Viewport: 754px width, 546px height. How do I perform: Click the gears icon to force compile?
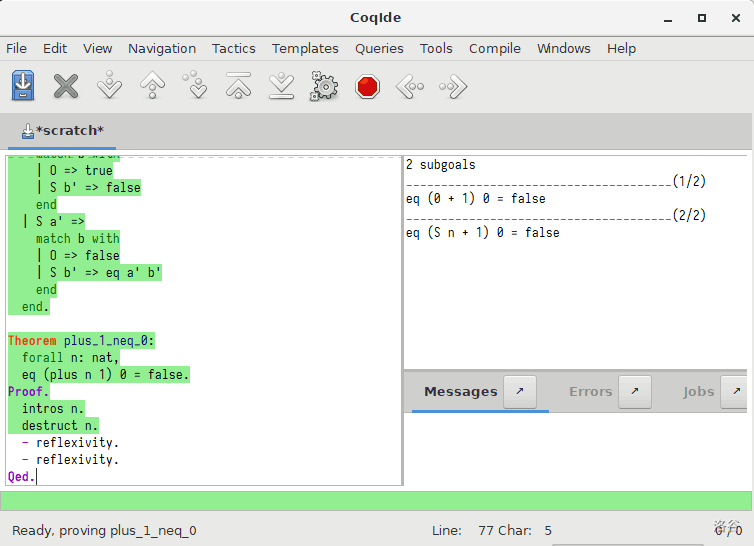coord(324,87)
